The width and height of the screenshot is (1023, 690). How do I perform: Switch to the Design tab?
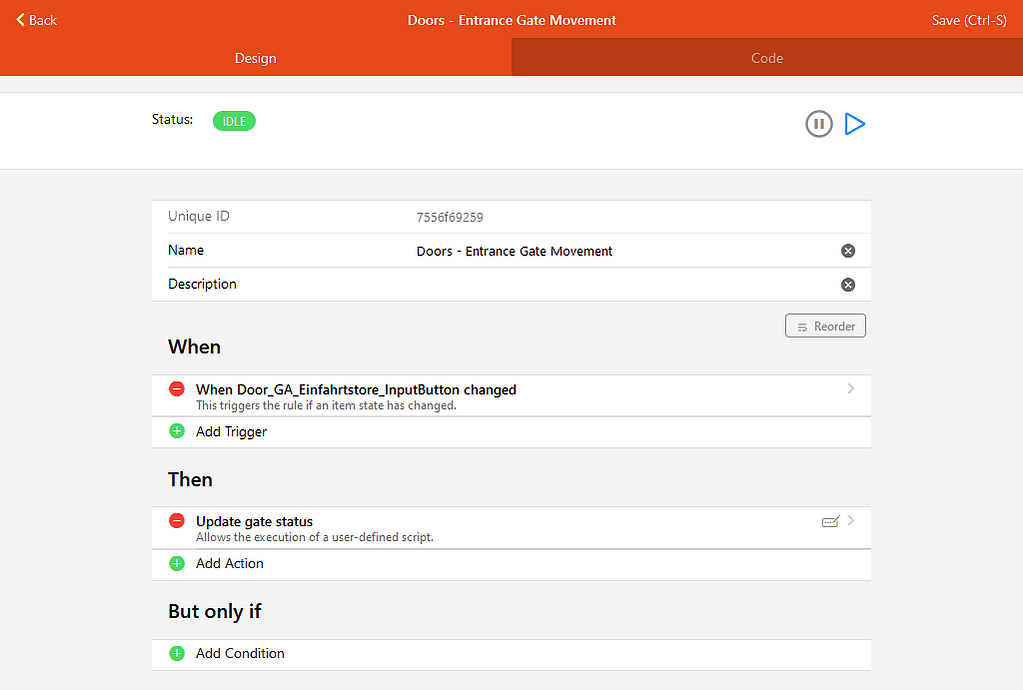(x=256, y=58)
